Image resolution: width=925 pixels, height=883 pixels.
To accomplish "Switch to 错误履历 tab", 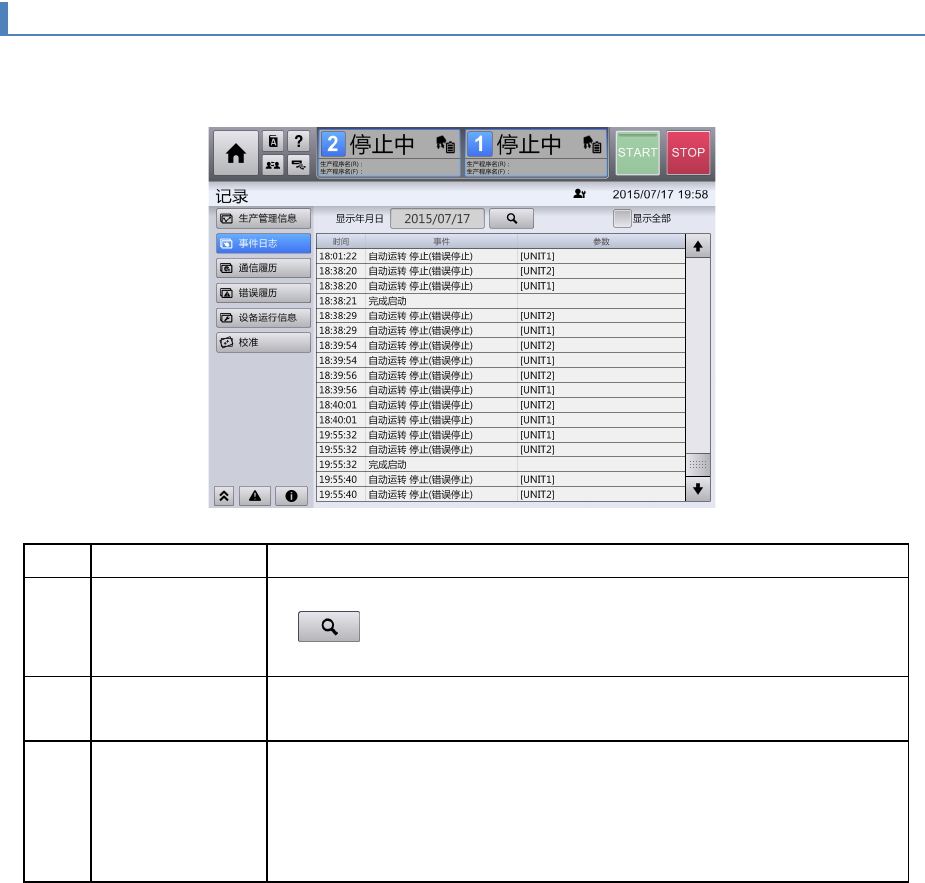I will (263, 293).
